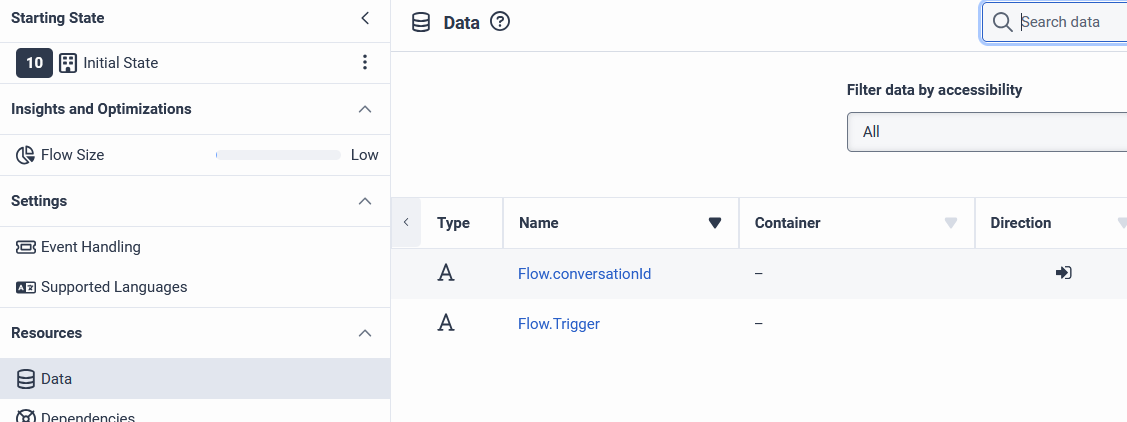
Task: Click the Initial State building icon
Action: click(x=68, y=63)
